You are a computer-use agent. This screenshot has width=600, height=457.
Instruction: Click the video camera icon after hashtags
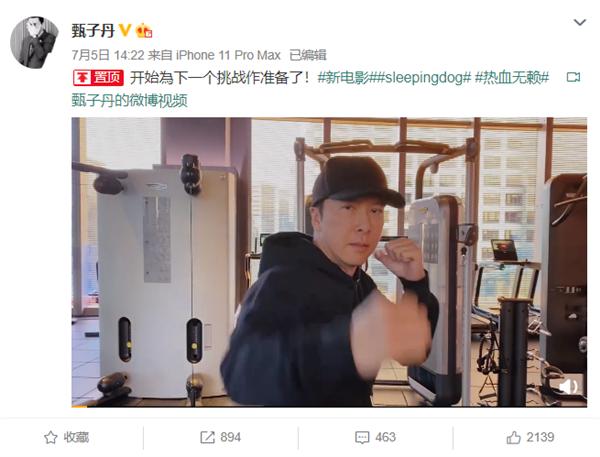(573, 77)
